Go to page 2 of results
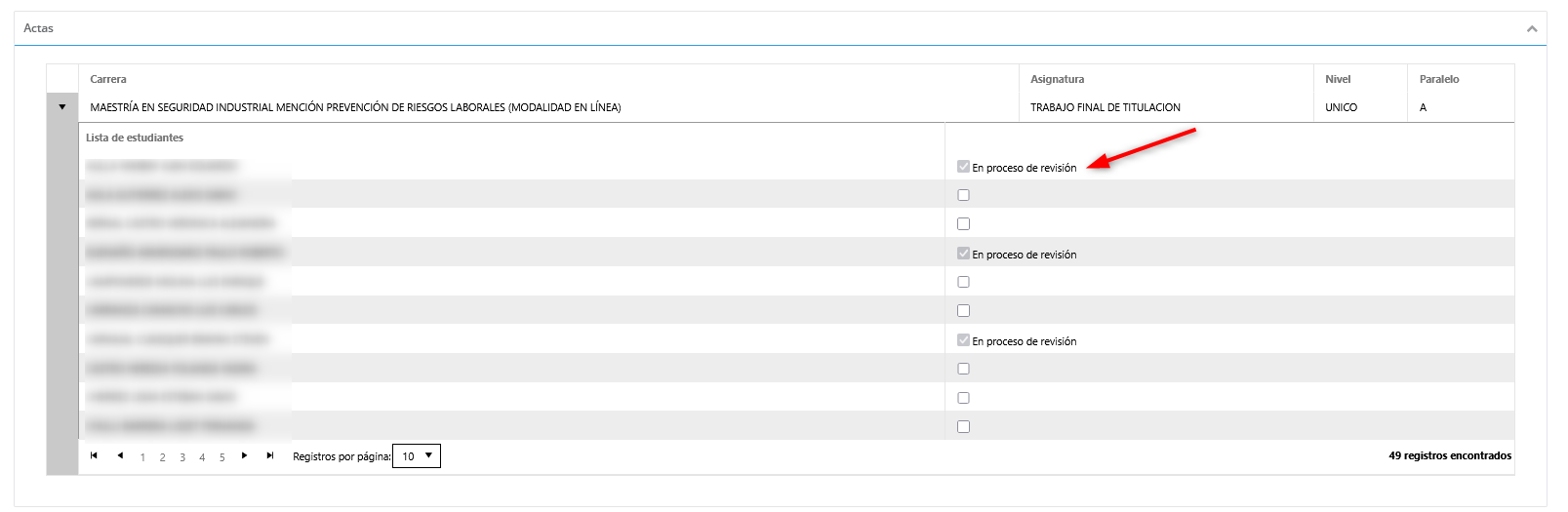1568x512 pixels. pyautogui.click(x=162, y=457)
